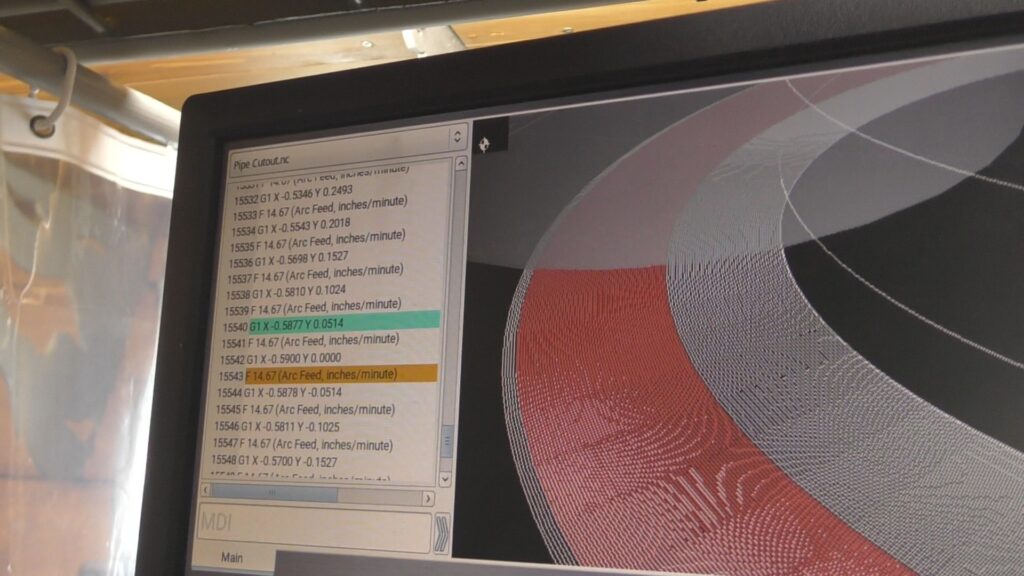Select green highlighted line 15540 G1 X -0.5877
Viewport: 1024px width, 576px height.
click(x=331, y=324)
